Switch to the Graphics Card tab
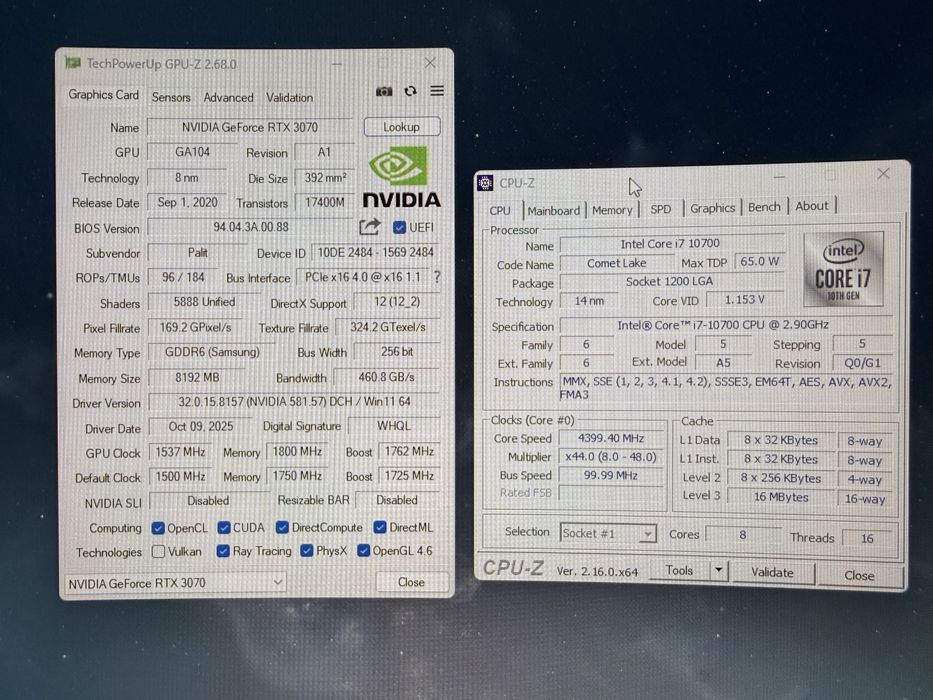The height and width of the screenshot is (700, 933). [104, 95]
